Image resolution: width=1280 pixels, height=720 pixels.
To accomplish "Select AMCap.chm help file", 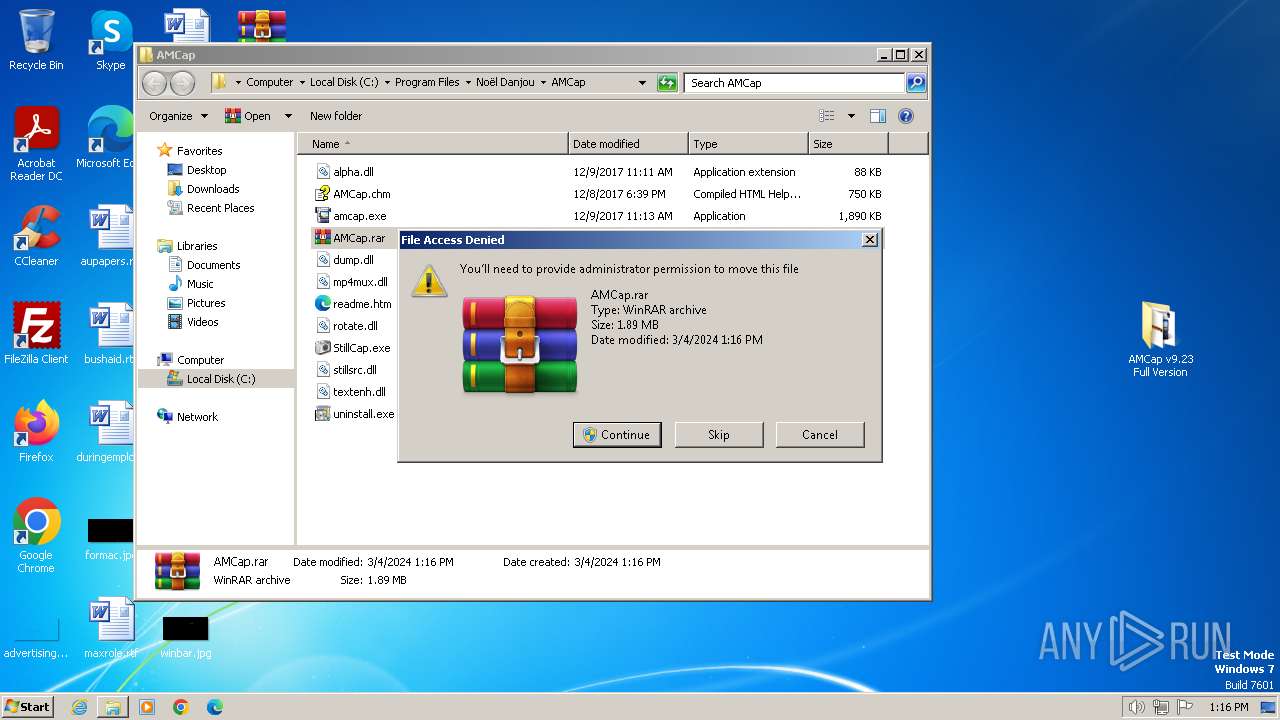I will [x=361, y=194].
